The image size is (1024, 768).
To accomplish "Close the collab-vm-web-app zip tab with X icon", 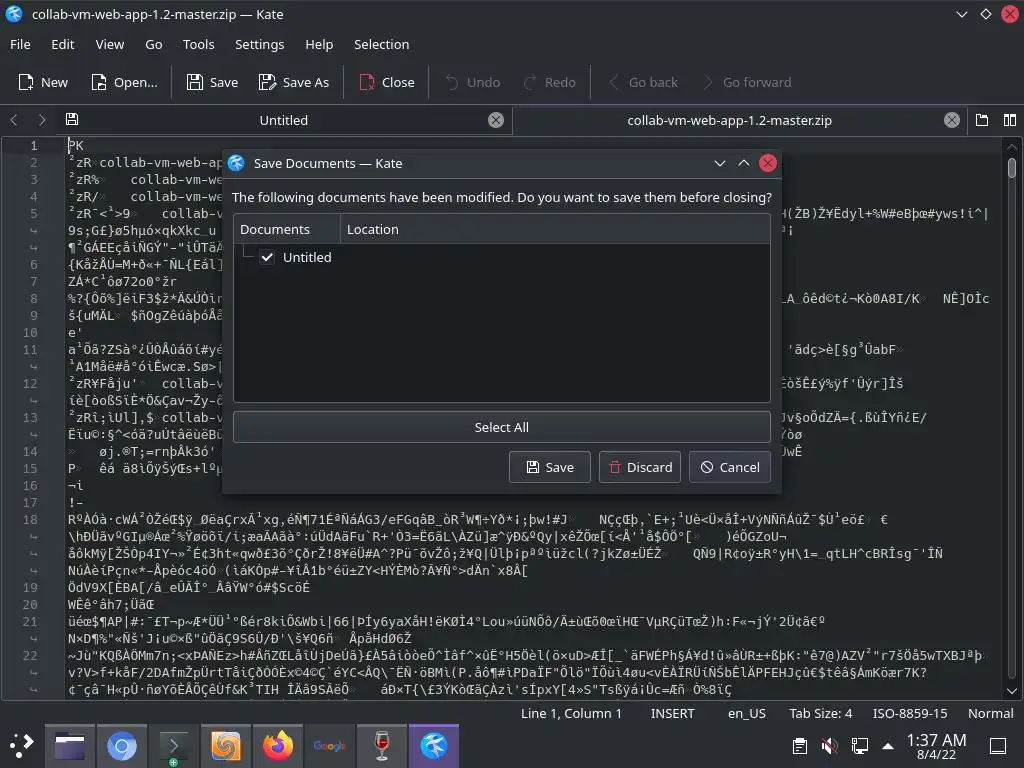I will pos(952,120).
